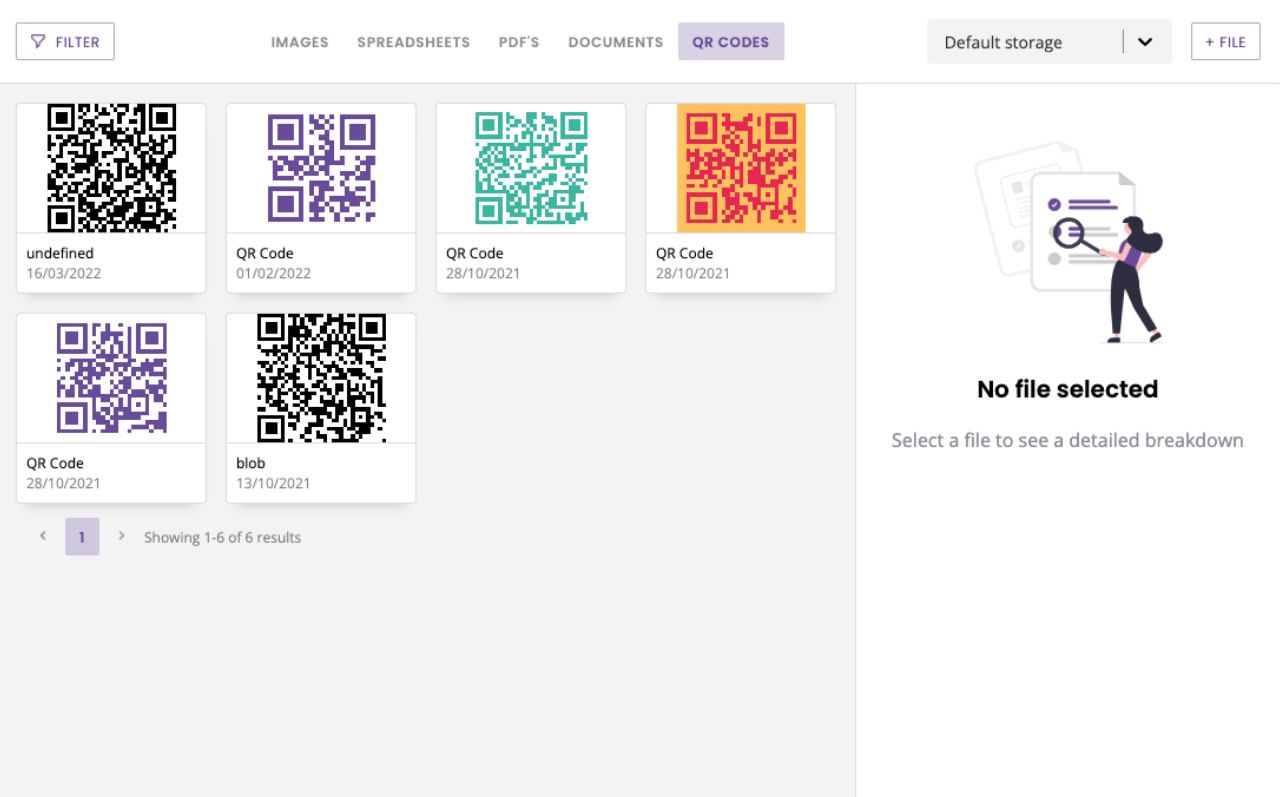Open the Default storage dropdown
This screenshot has width=1280, height=797.
[x=1049, y=42]
